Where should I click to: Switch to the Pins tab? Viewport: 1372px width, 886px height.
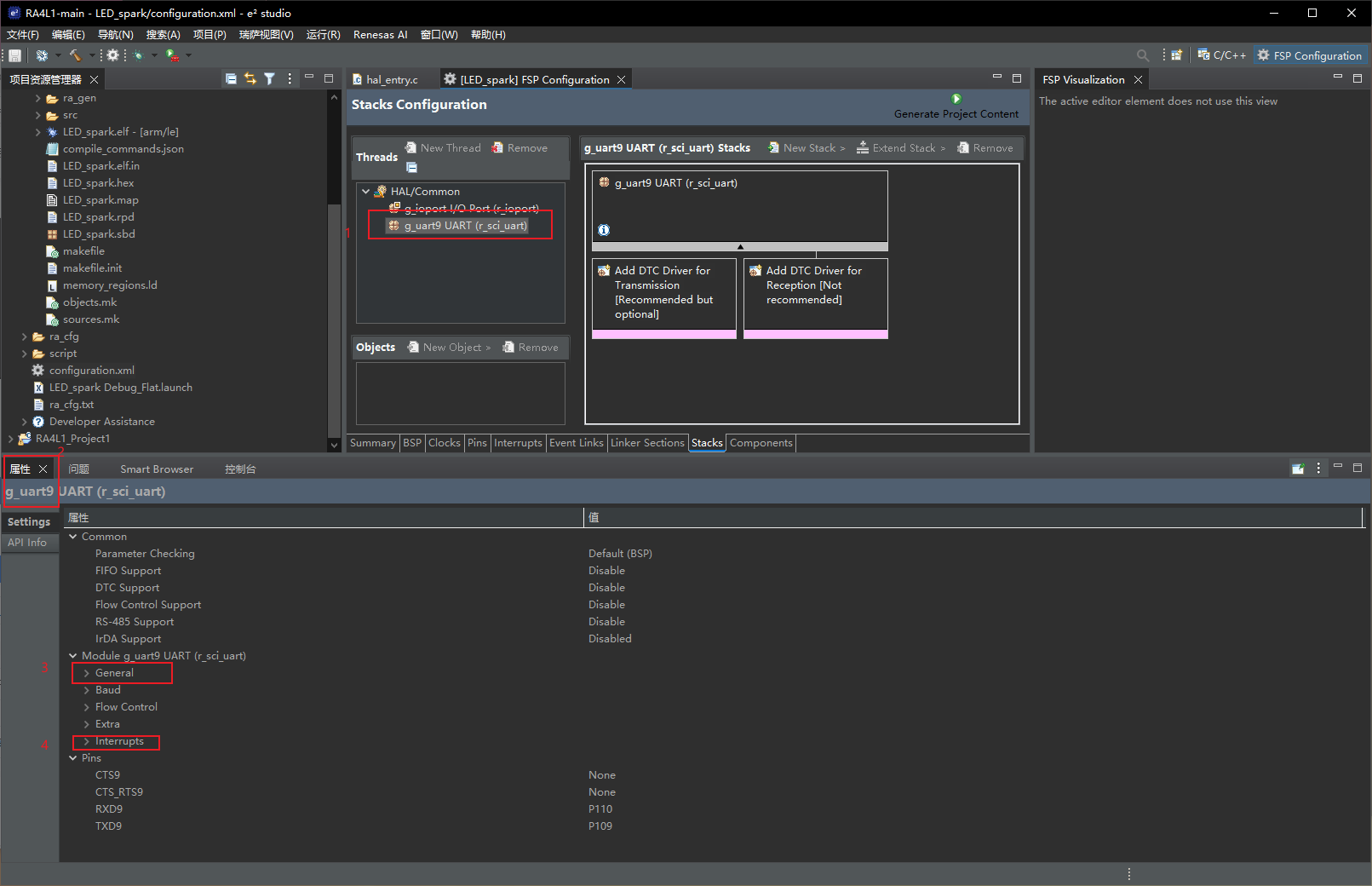tap(477, 443)
